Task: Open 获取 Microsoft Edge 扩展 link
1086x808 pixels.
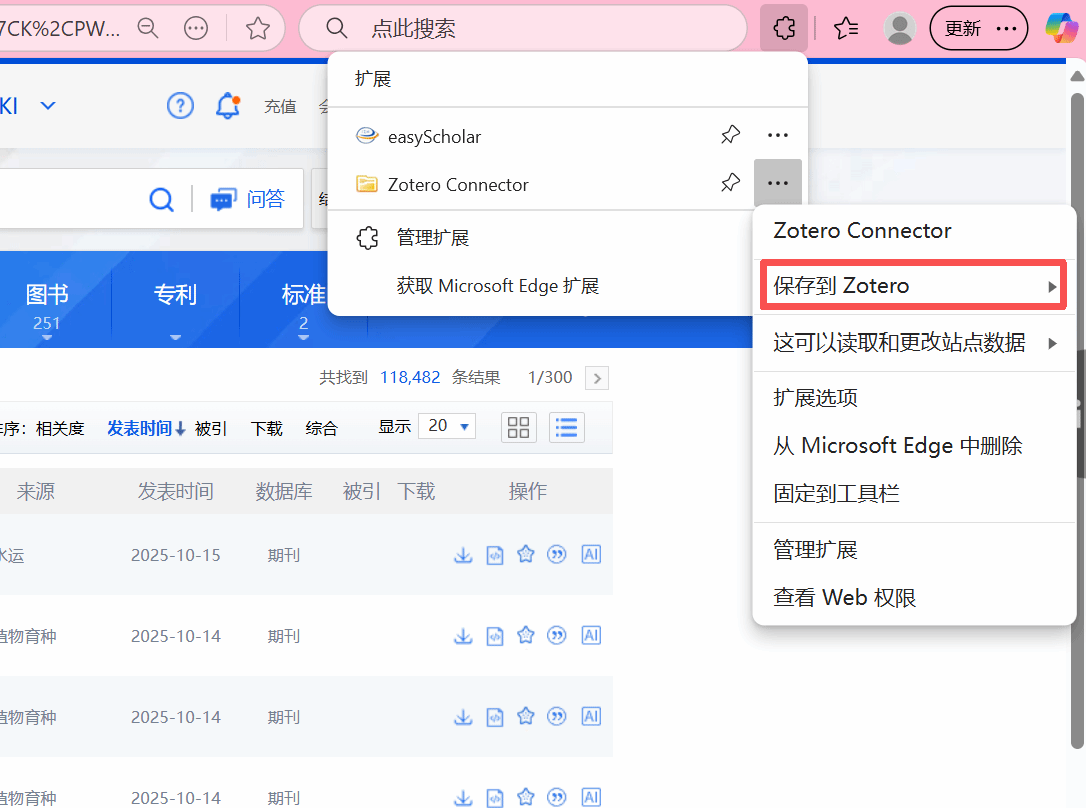Action: [497, 286]
